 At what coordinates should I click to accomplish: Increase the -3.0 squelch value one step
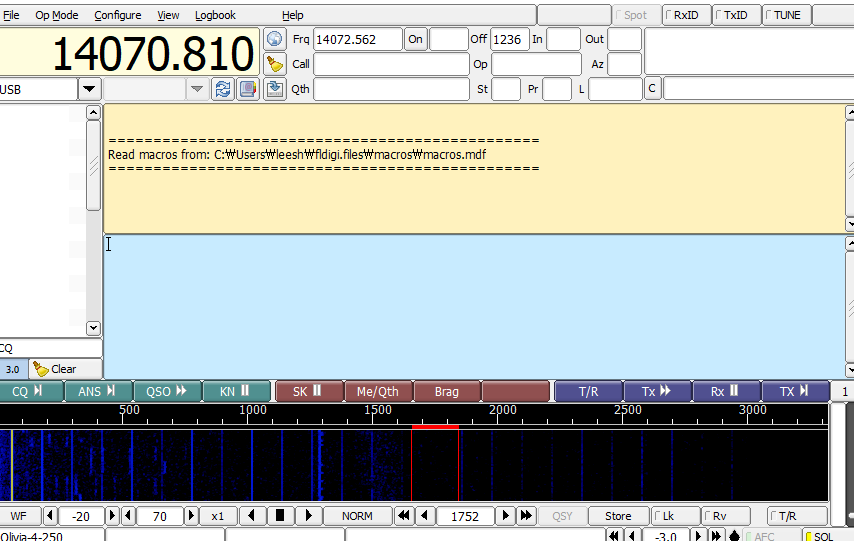click(x=698, y=535)
